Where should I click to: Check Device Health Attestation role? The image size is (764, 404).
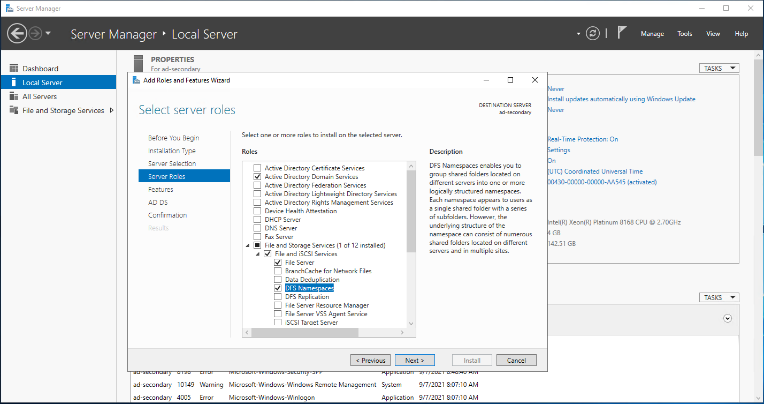[x=257, y=211]
